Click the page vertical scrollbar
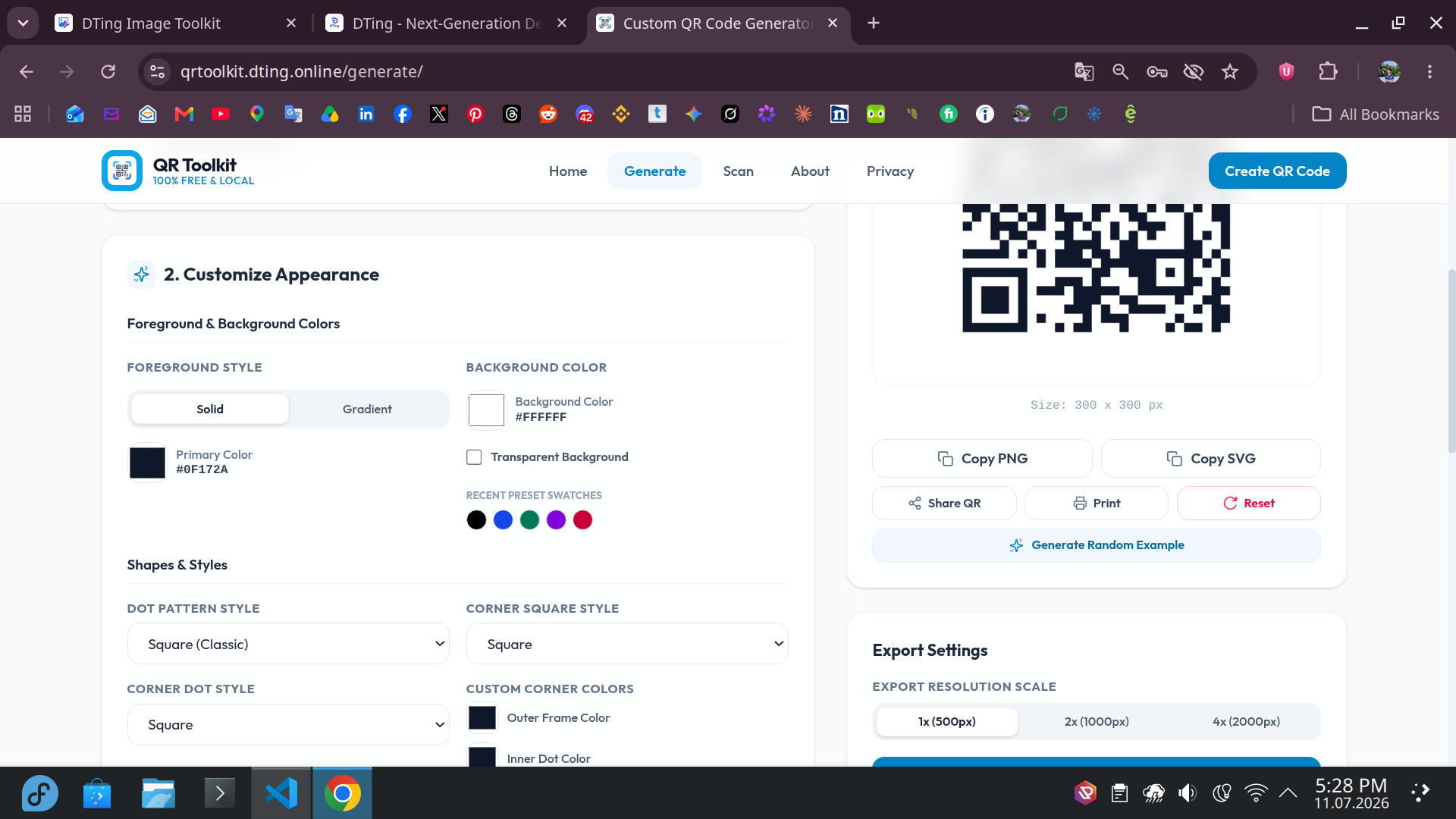The height and width of the screenshot is (819, 1456). (1451, 360)
